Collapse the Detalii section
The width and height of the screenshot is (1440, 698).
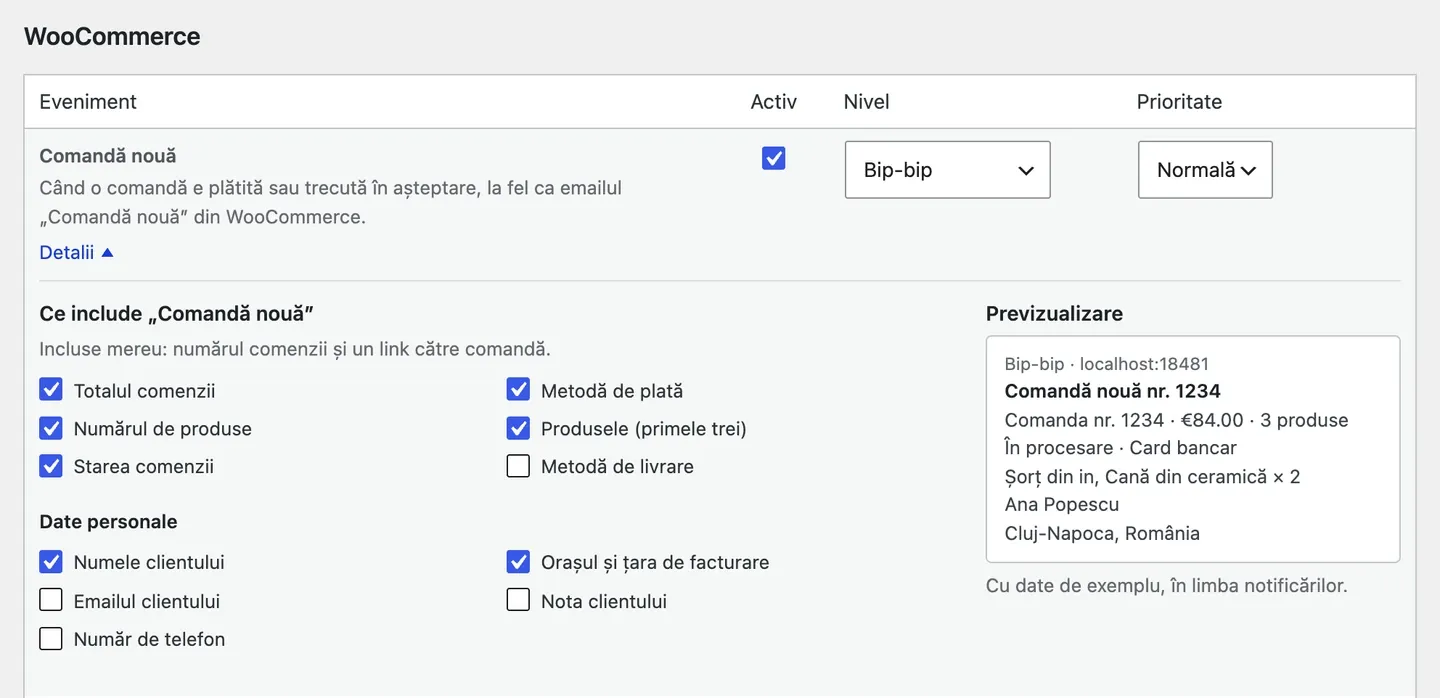[77, 253]
